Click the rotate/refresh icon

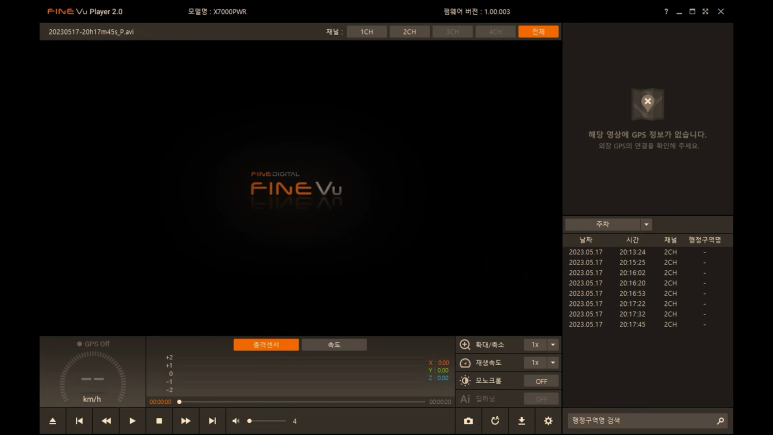click(495, 421)
